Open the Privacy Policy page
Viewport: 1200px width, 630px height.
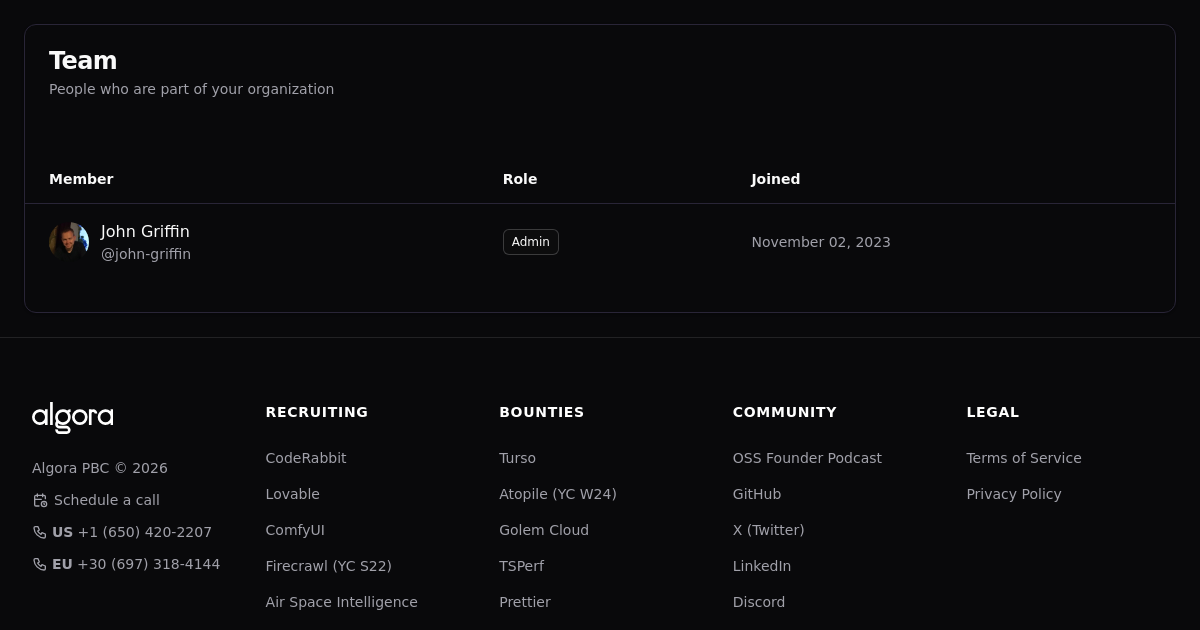[x=1013, y=494]
